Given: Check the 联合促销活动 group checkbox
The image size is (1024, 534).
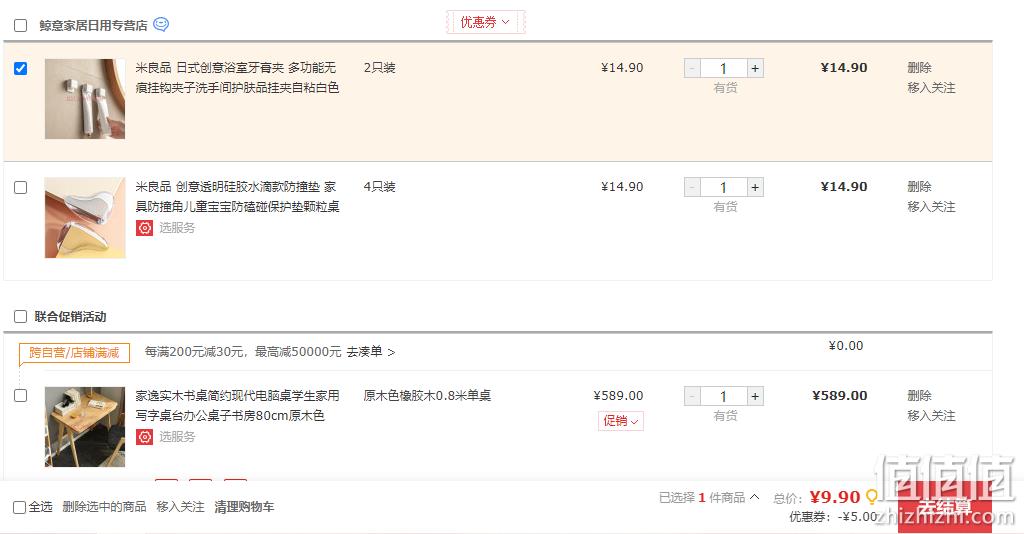Looking at the screenshot, I should (x=20, y=317).
